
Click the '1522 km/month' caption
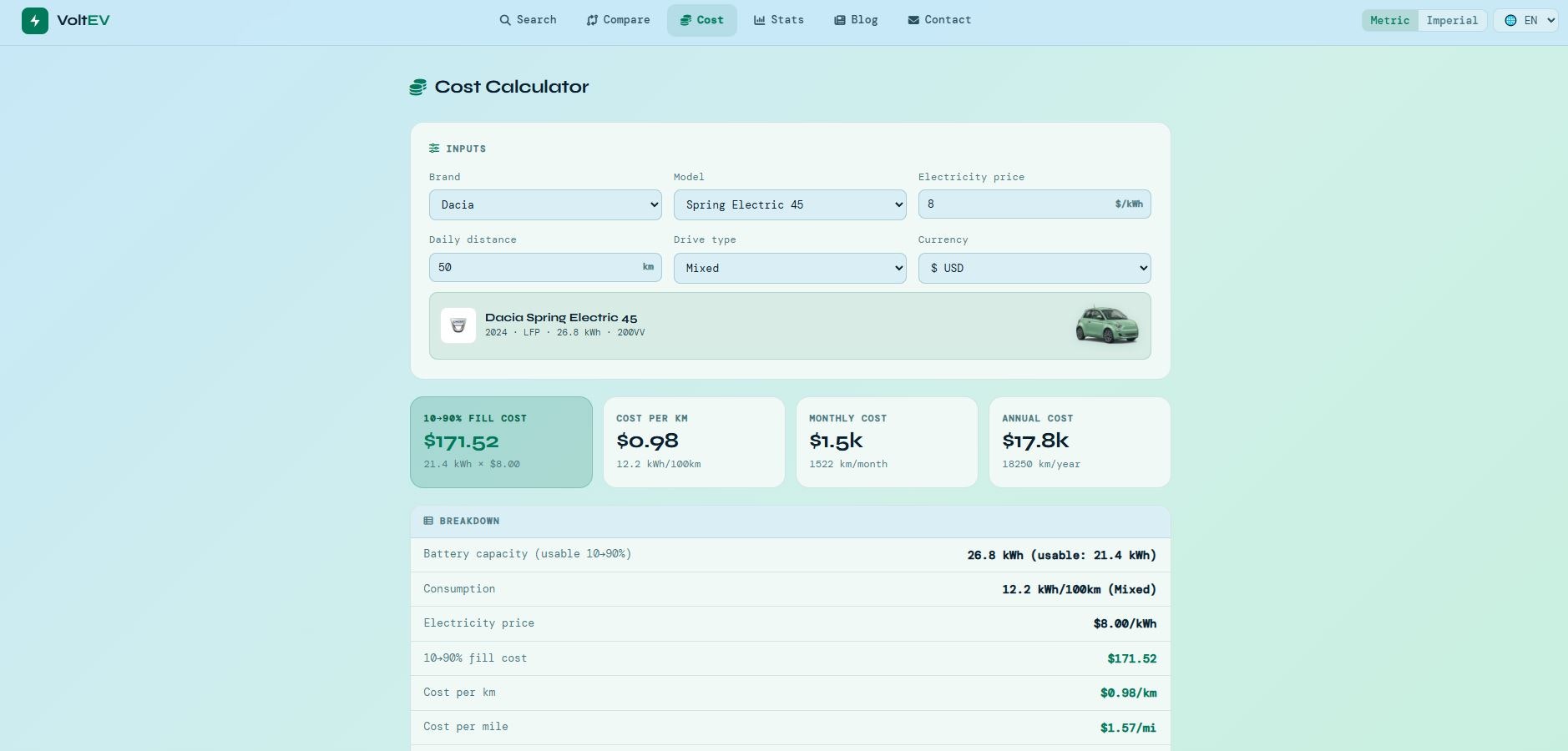tap(848, 464)
